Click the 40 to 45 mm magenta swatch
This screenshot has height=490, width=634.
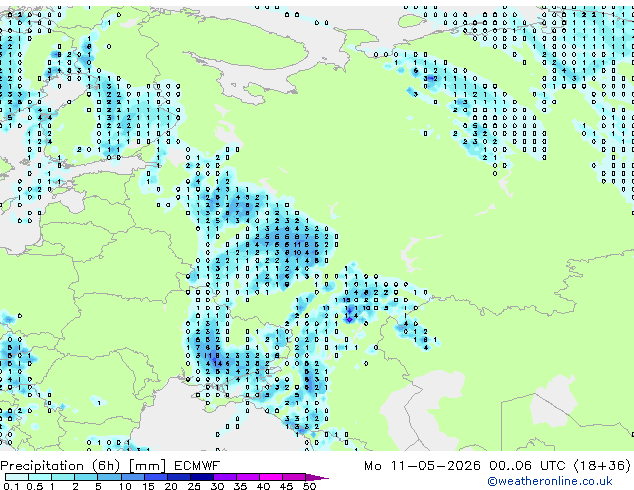coord(271,477)
